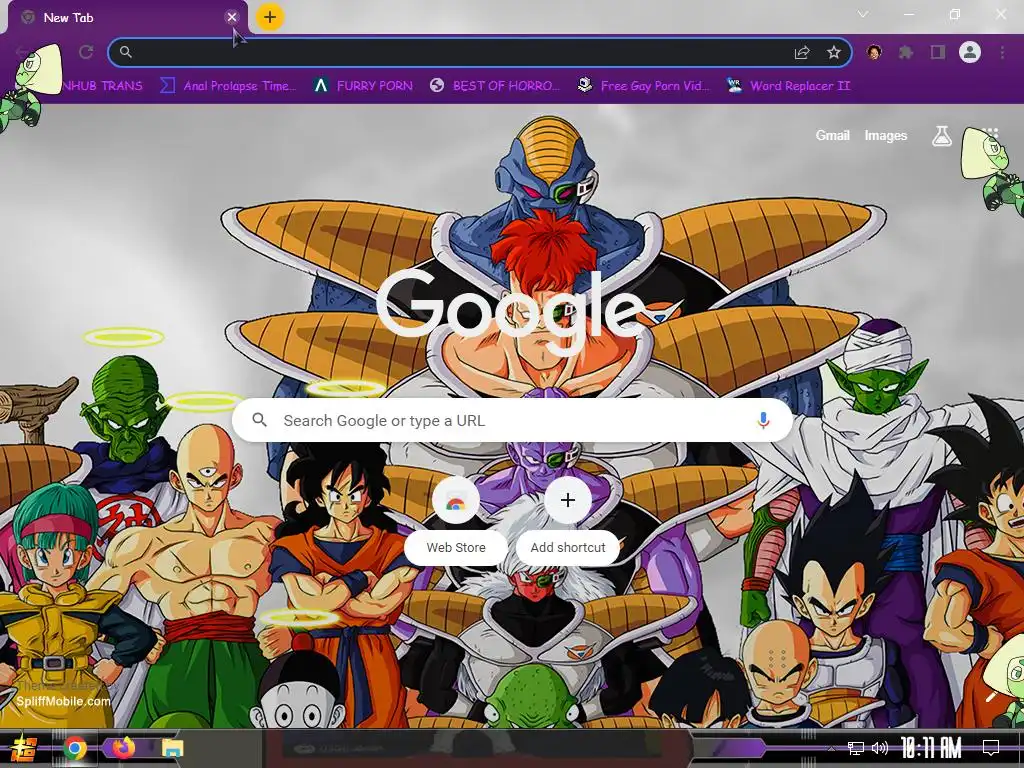Open the Search Labs flask icon

pyautogui.click(x=942, y=136)
